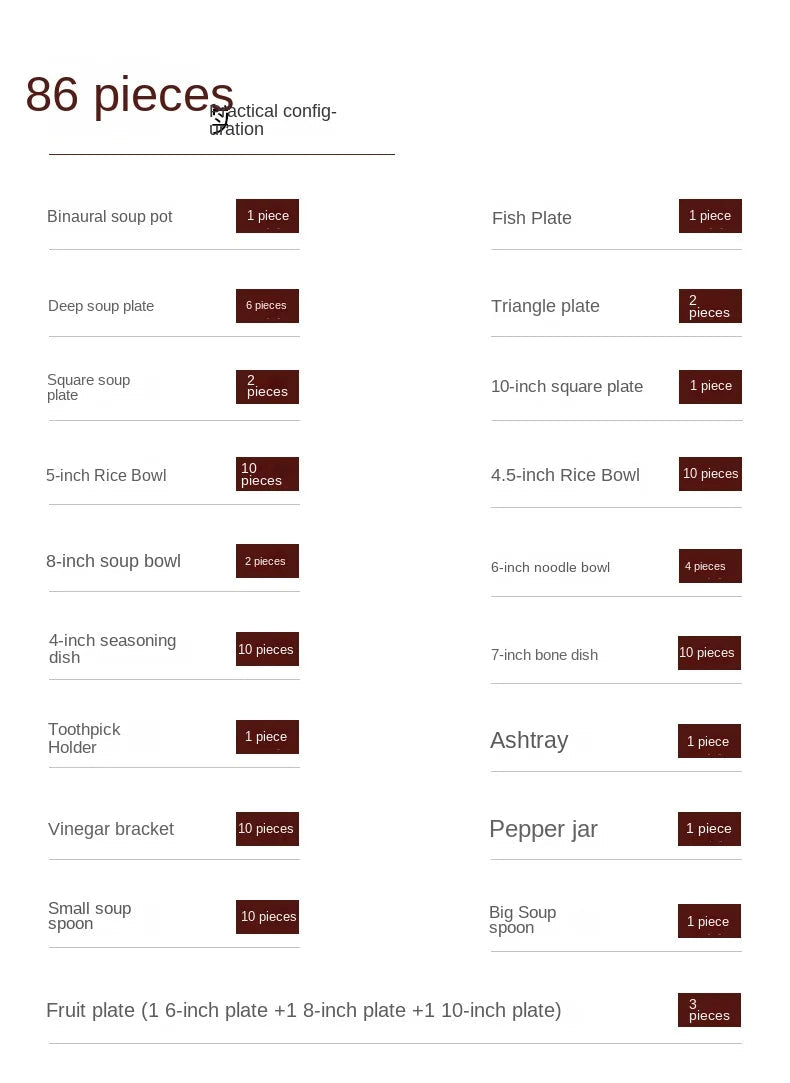Click the Binaural soup pot label
The height and width of the screenshot is (1083, 790).
pos(110,217)
